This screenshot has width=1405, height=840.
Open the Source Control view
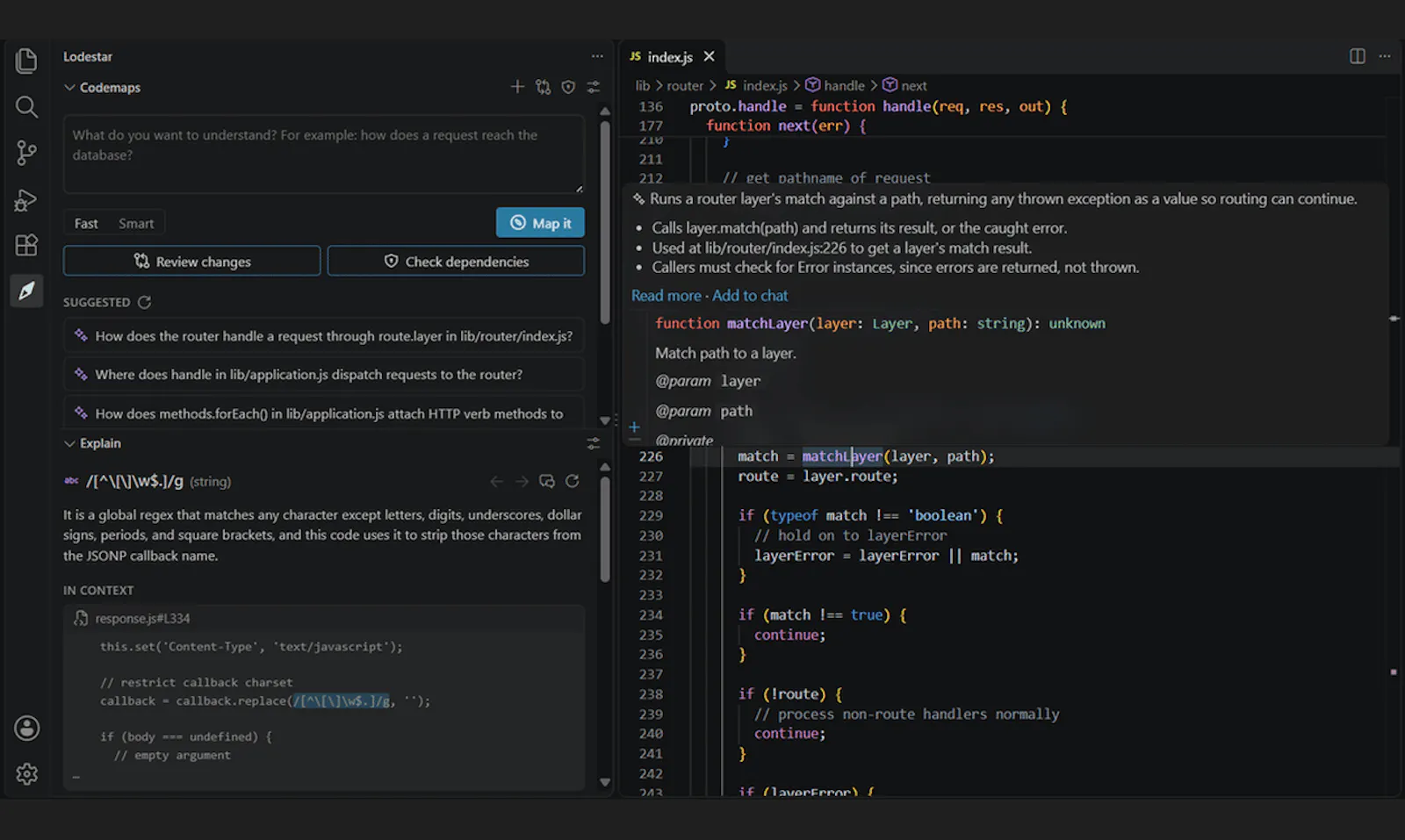pyautogui.click(x=26, y=153)
